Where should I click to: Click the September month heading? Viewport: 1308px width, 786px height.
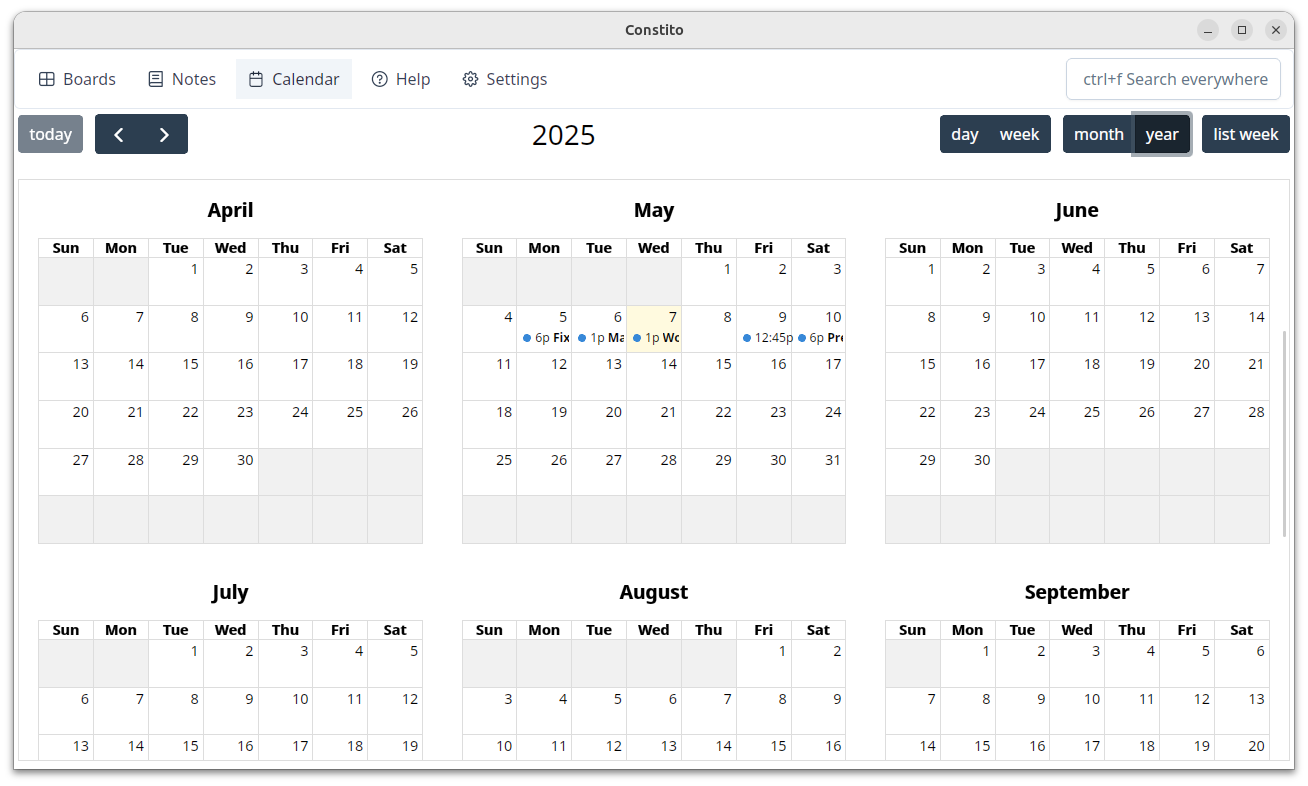coord(1077,592)
